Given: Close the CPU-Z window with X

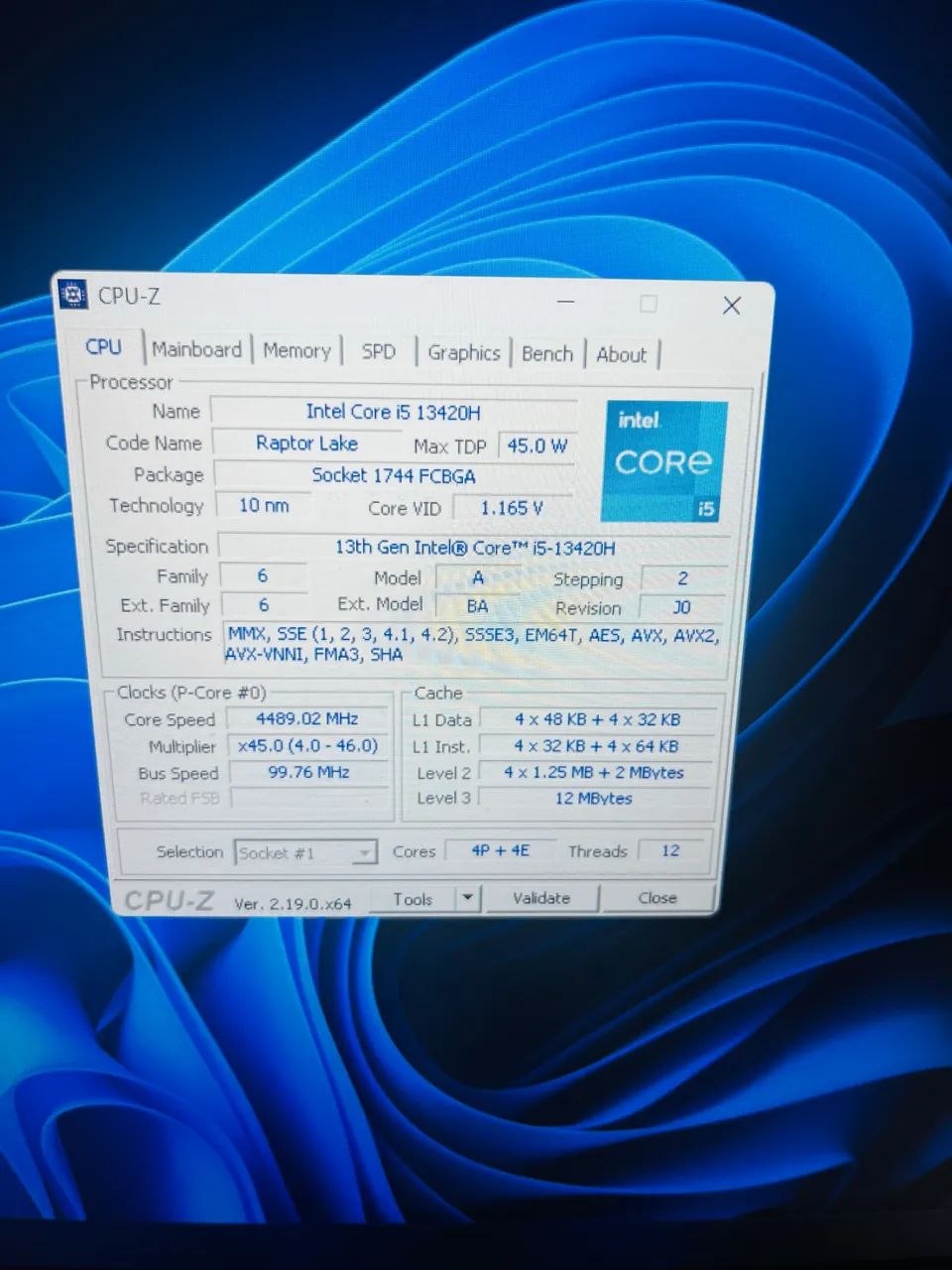Looking at the screenshot, I should 732,306.
